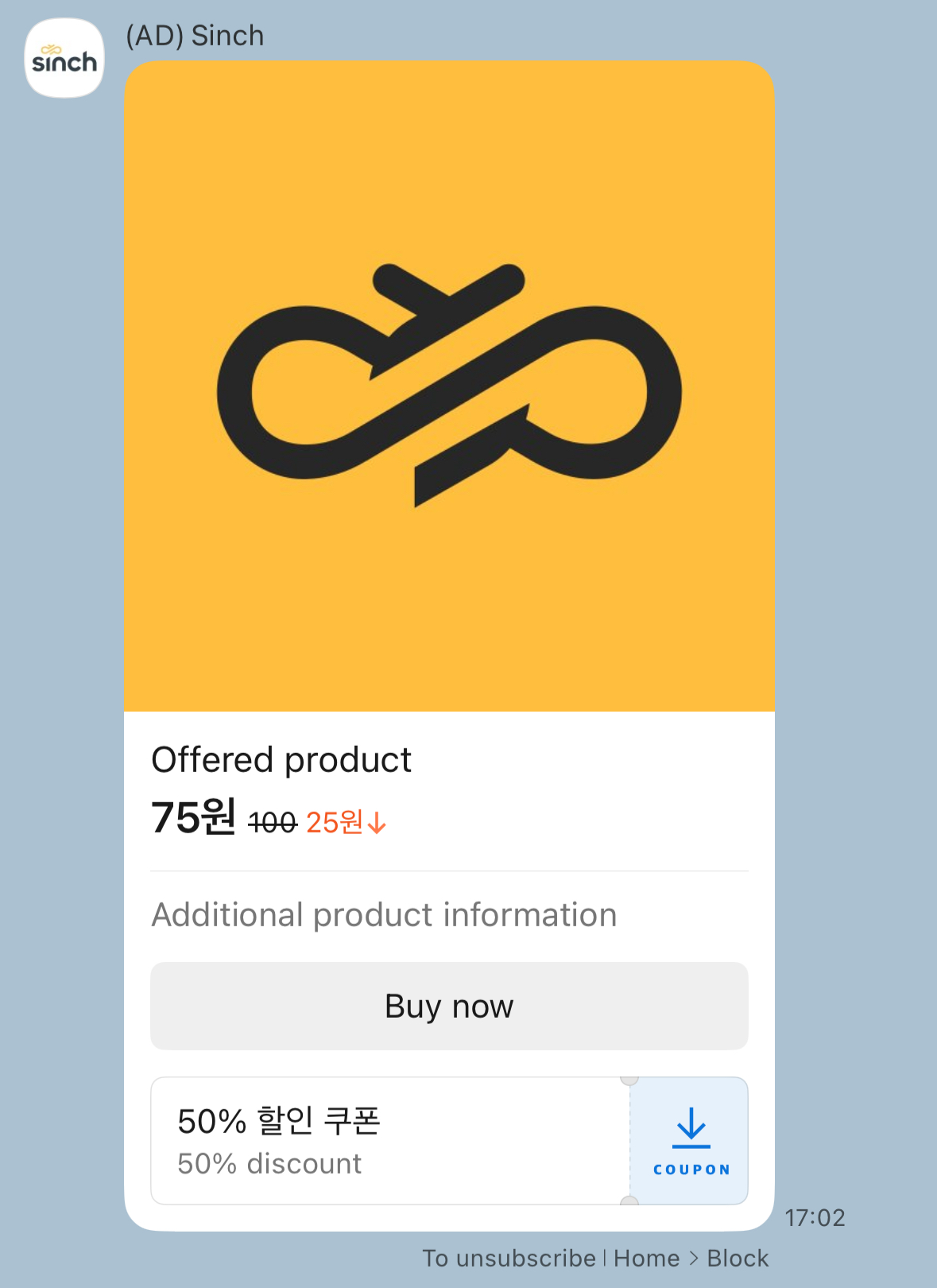Select the "Block" footer link
Image resolution: width=937 pixels, height=1288 pixels.
pyautogui.click(x=738, y=1259)
